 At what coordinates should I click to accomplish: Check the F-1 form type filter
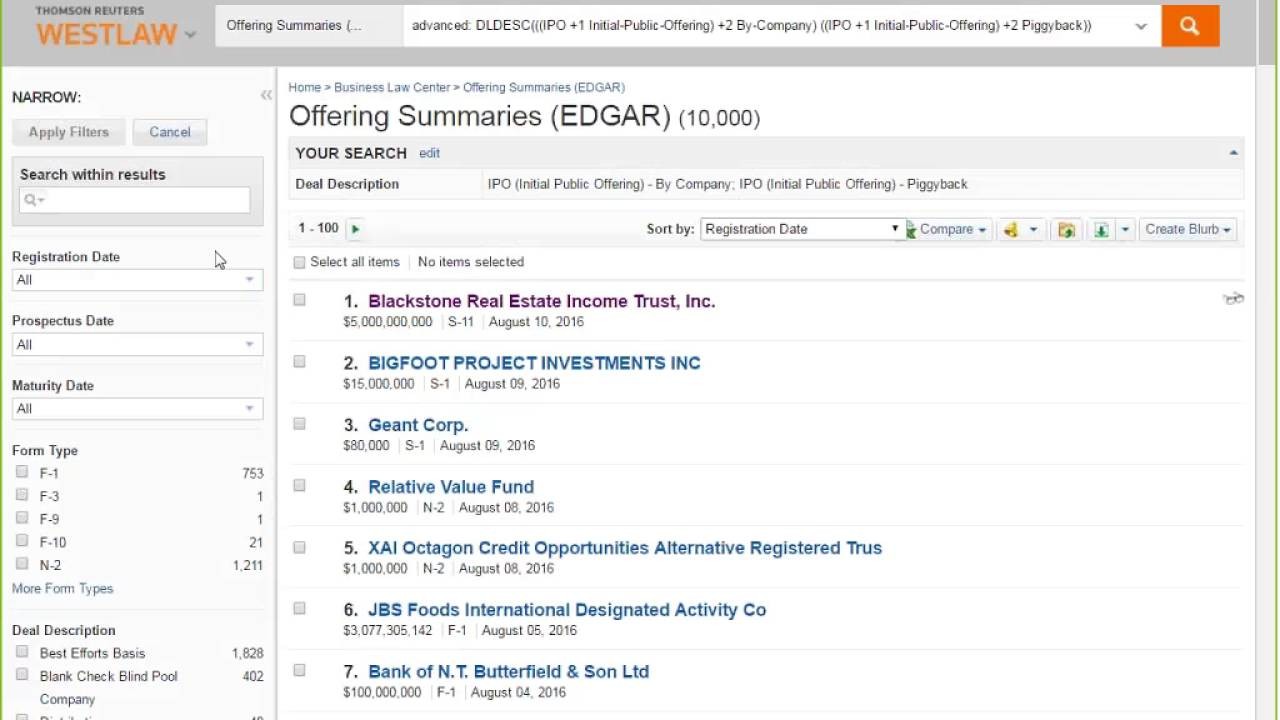pyautogui.click(x=22, y=472)
